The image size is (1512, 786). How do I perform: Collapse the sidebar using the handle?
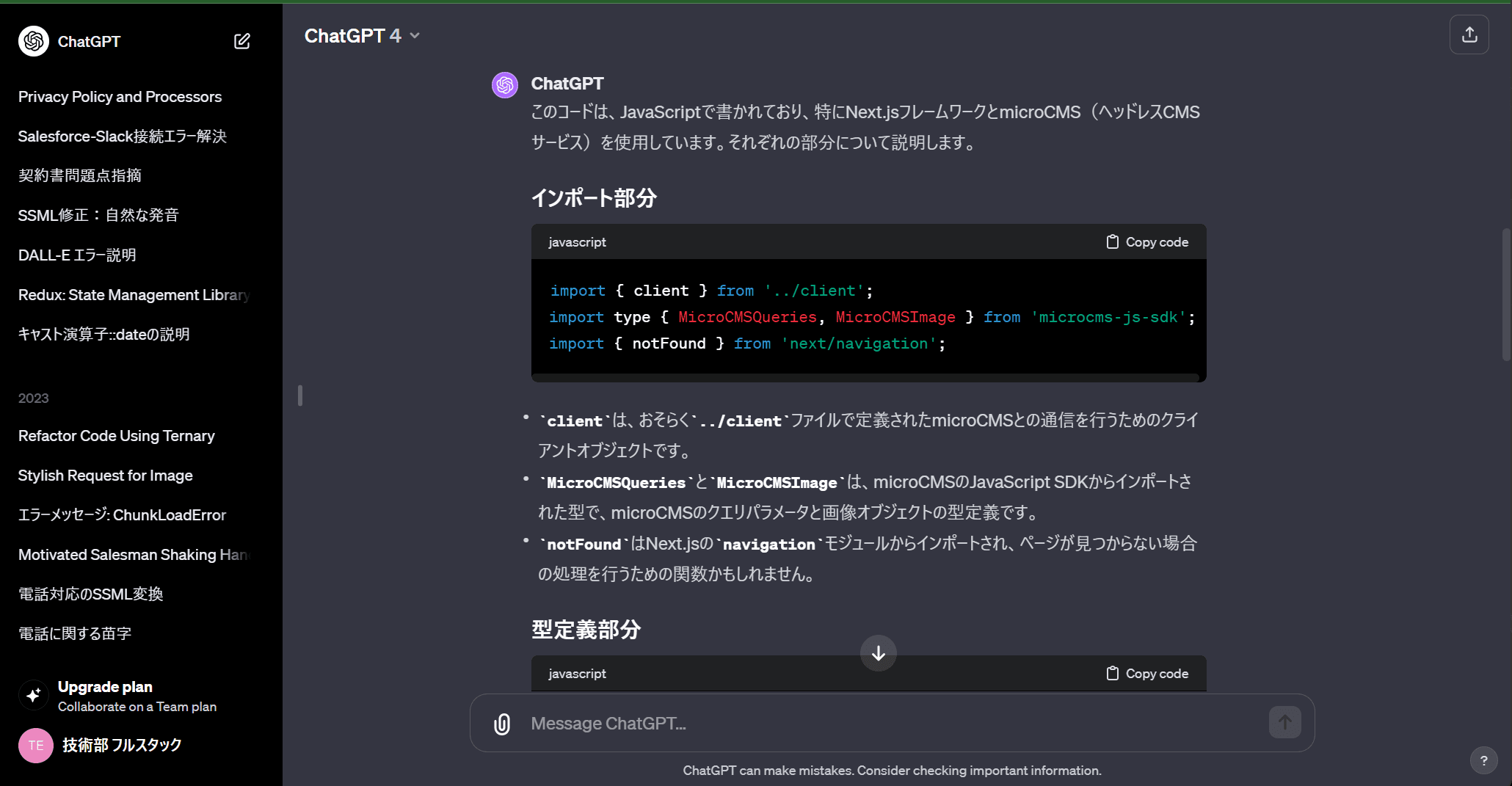pyautogui.click(x=300, y=396)
